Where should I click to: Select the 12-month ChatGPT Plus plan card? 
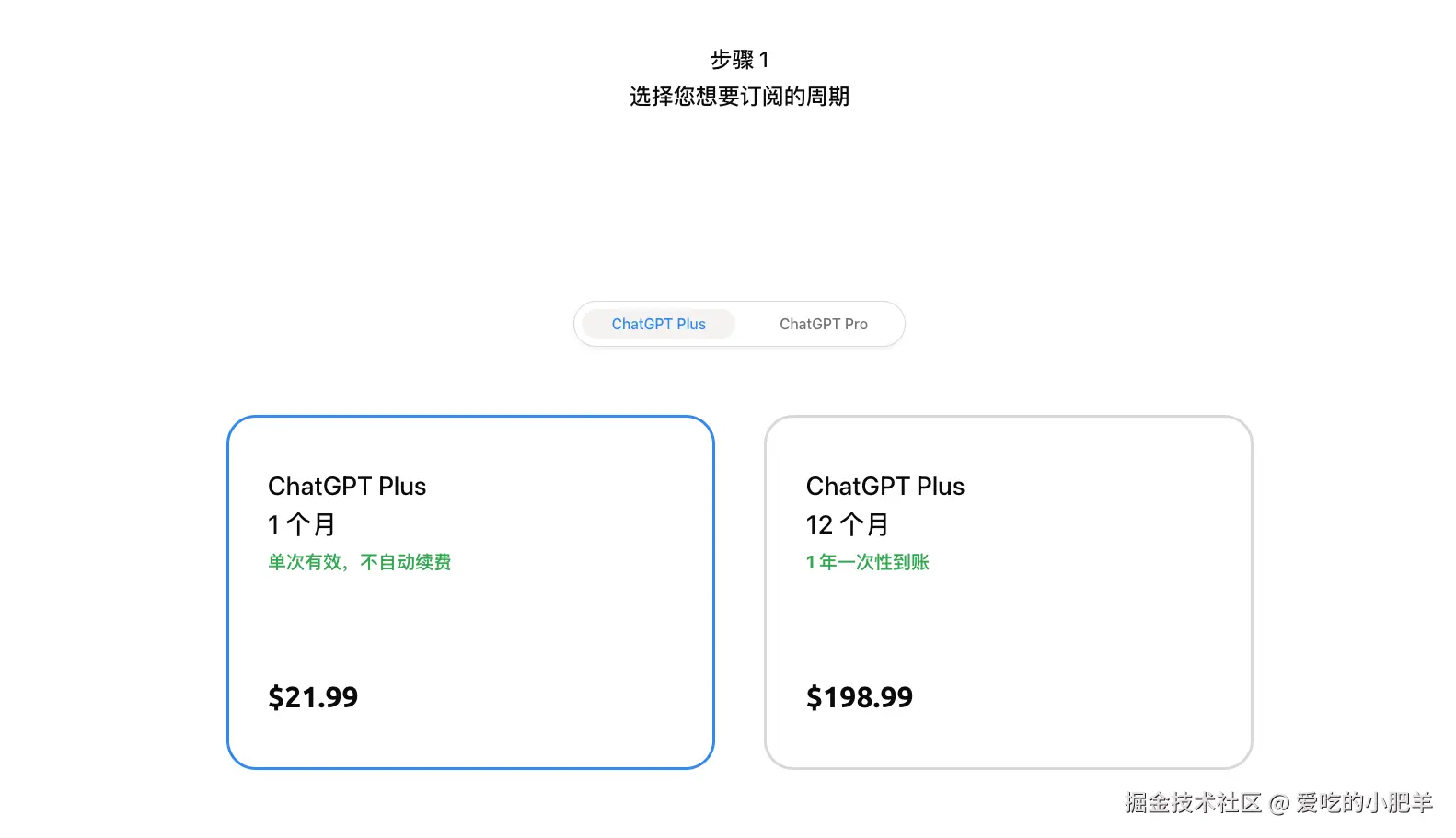[x=1008, y=626]
